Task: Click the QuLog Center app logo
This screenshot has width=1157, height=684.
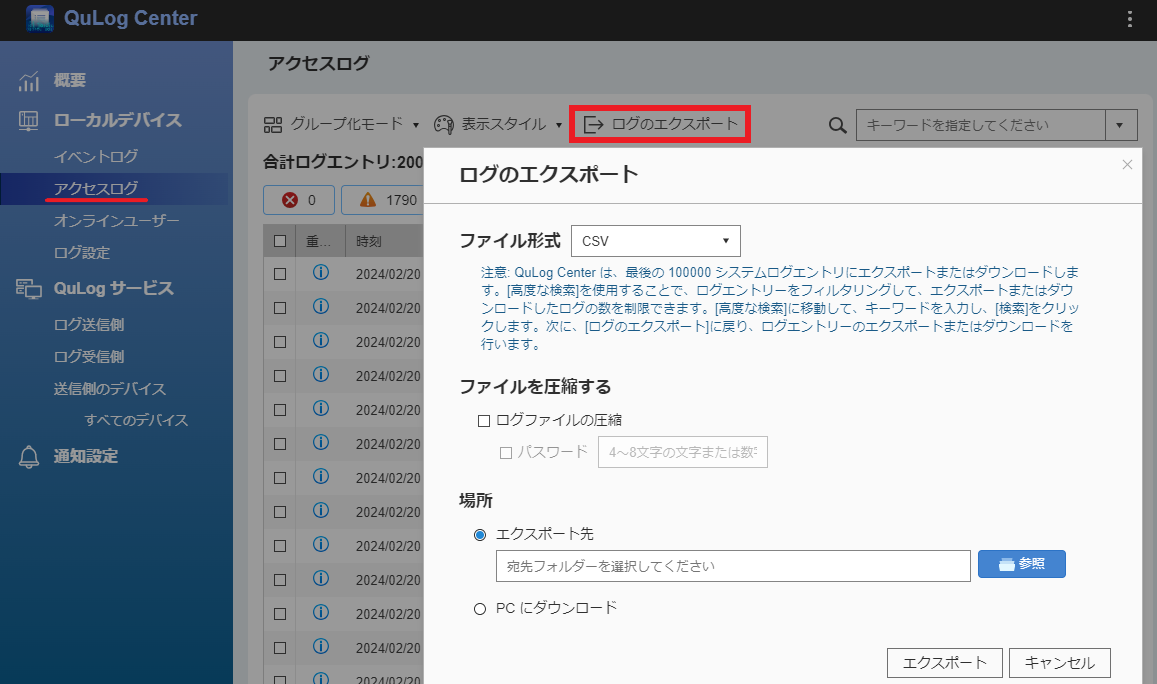Action: 40,18
